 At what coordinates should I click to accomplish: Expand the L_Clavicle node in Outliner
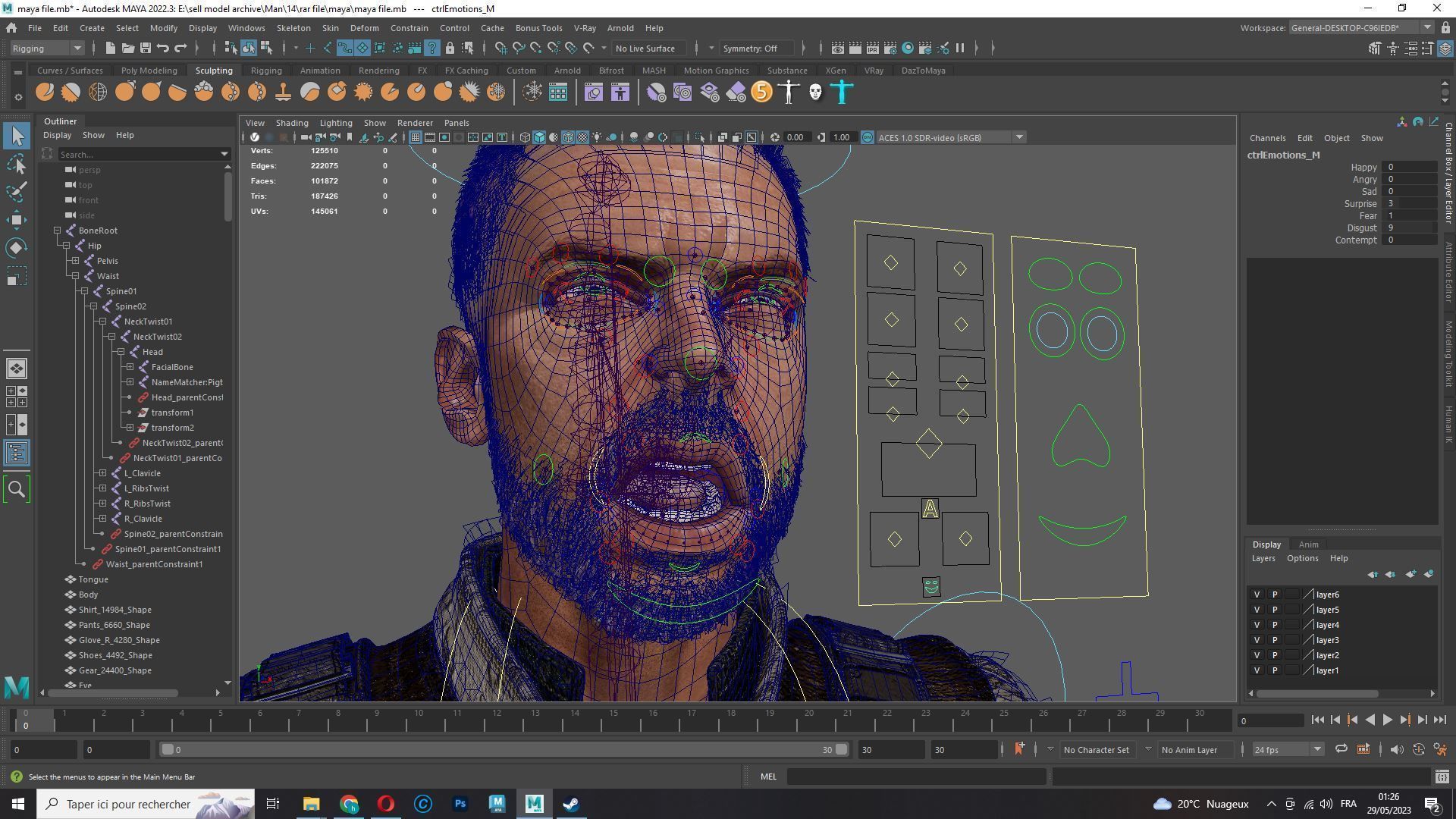102,473
